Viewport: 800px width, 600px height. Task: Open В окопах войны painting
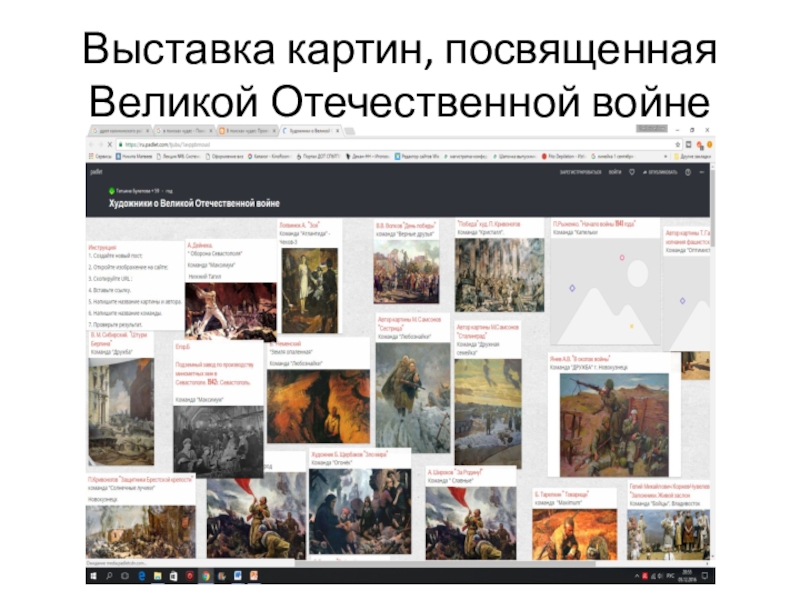pyautogui.click(x=614, y=424)
